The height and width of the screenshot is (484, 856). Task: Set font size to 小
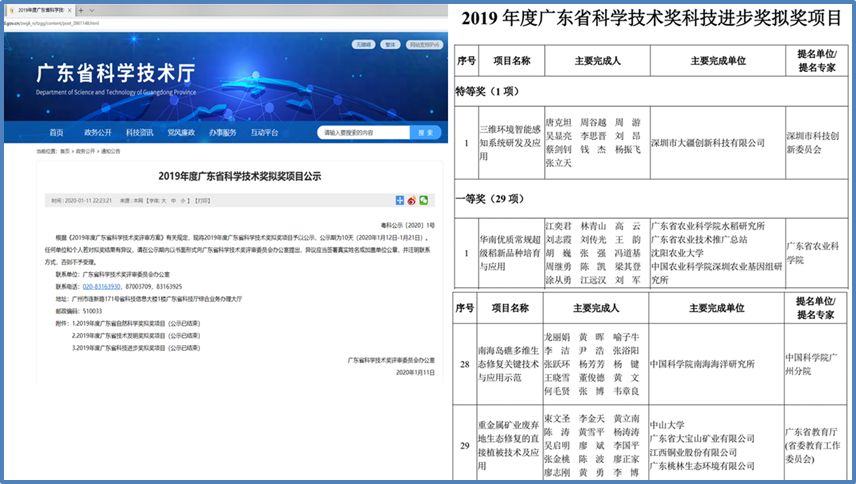click(183, 201)
